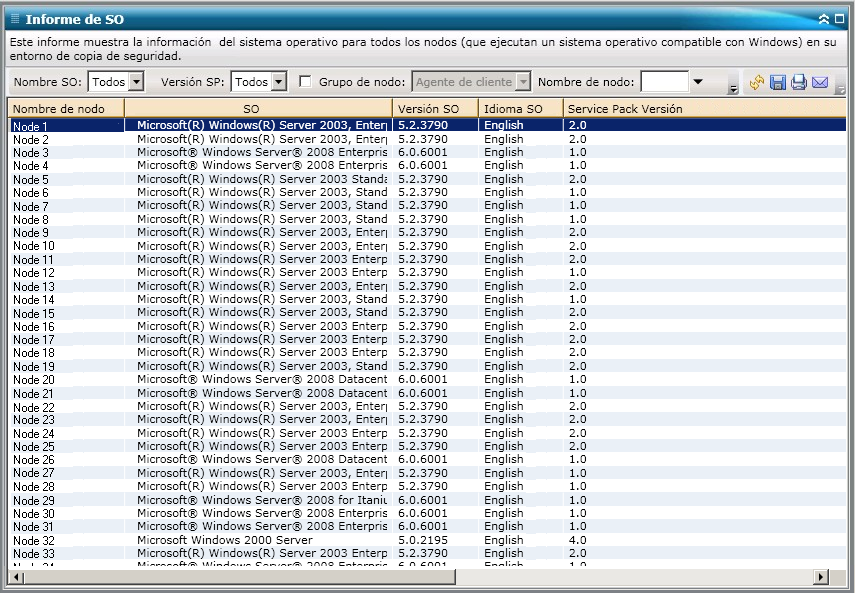Expand the Versión SP dropdown
Screen dimensions: 855x593
(279, 82)
